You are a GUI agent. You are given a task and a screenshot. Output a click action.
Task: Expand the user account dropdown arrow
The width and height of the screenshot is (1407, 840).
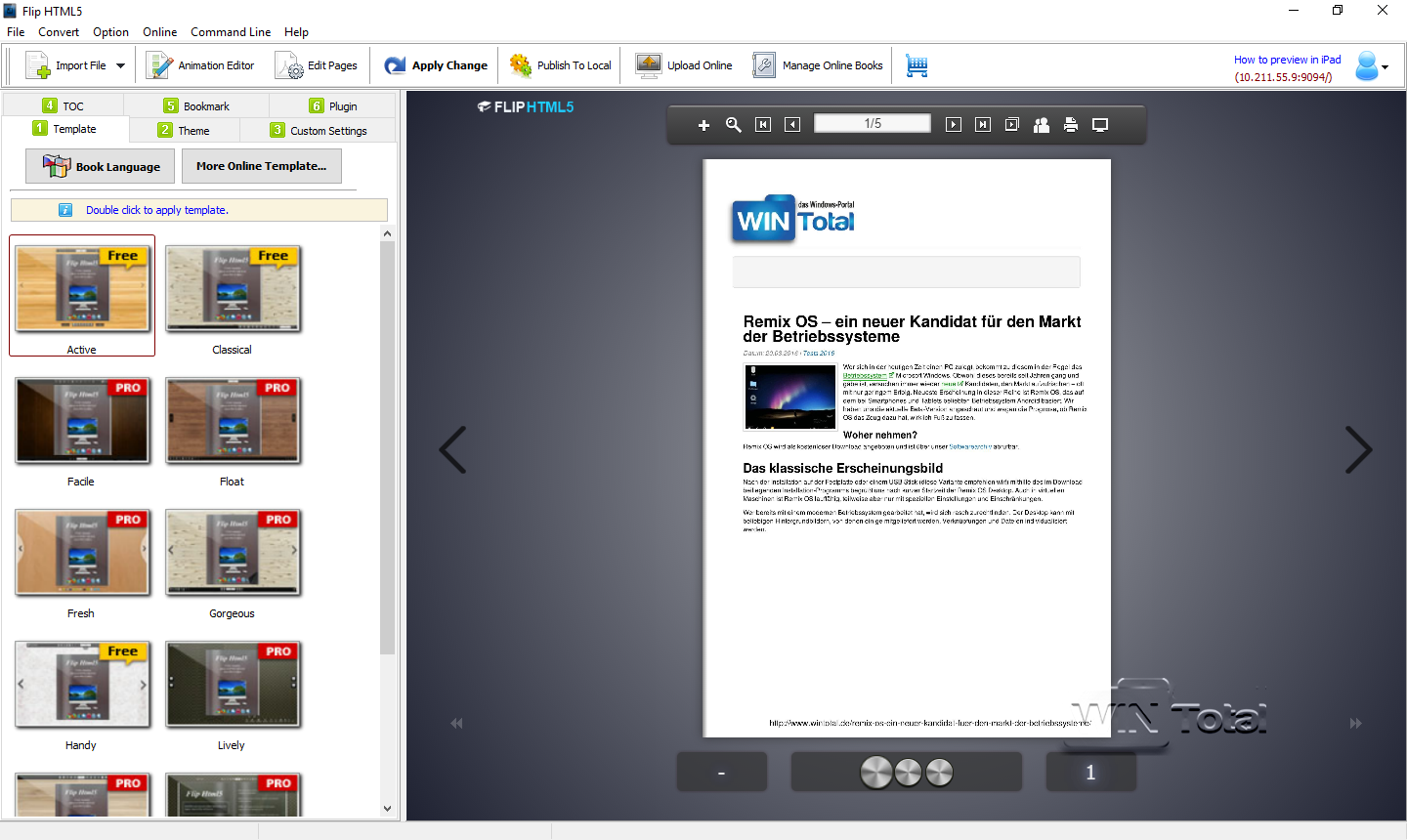pos(1386,67)
